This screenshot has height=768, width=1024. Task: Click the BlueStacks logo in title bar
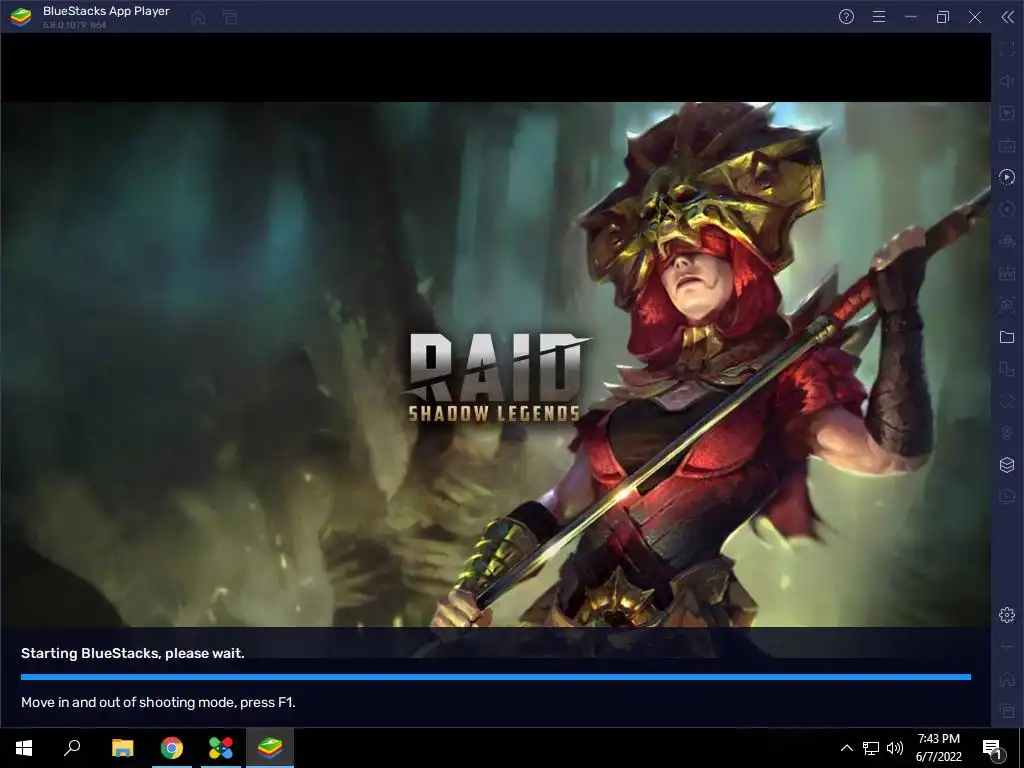(x=21, y=17)
